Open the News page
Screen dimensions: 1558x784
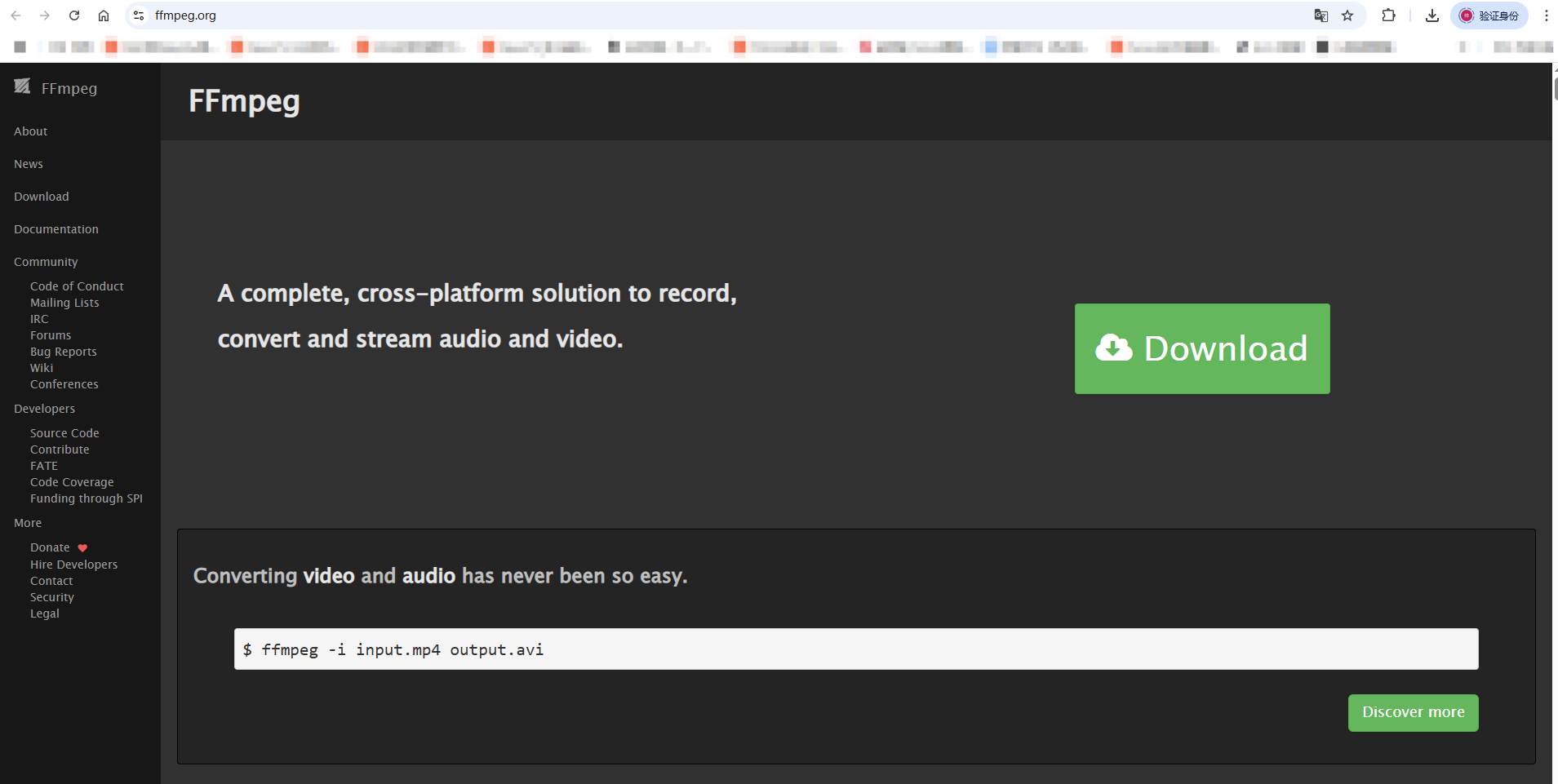(x=29, y=164)
